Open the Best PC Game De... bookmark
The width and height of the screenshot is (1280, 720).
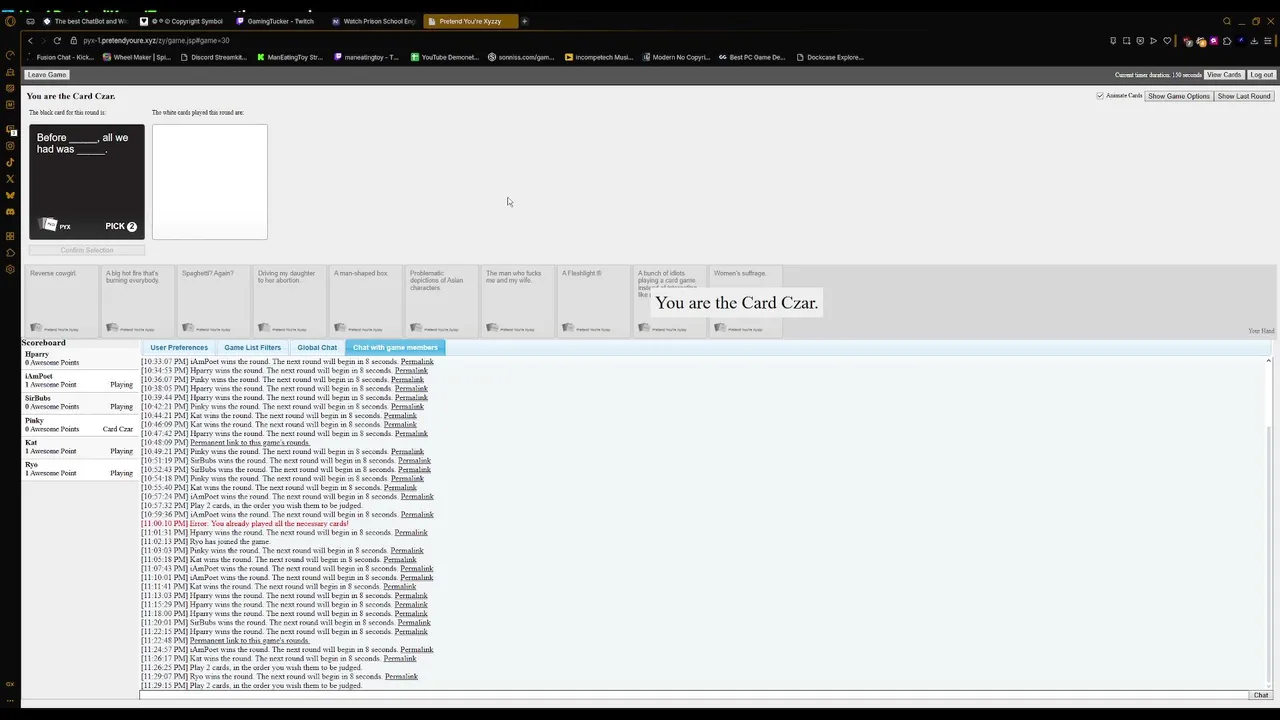pyautogui.click(x=752, y=57)
